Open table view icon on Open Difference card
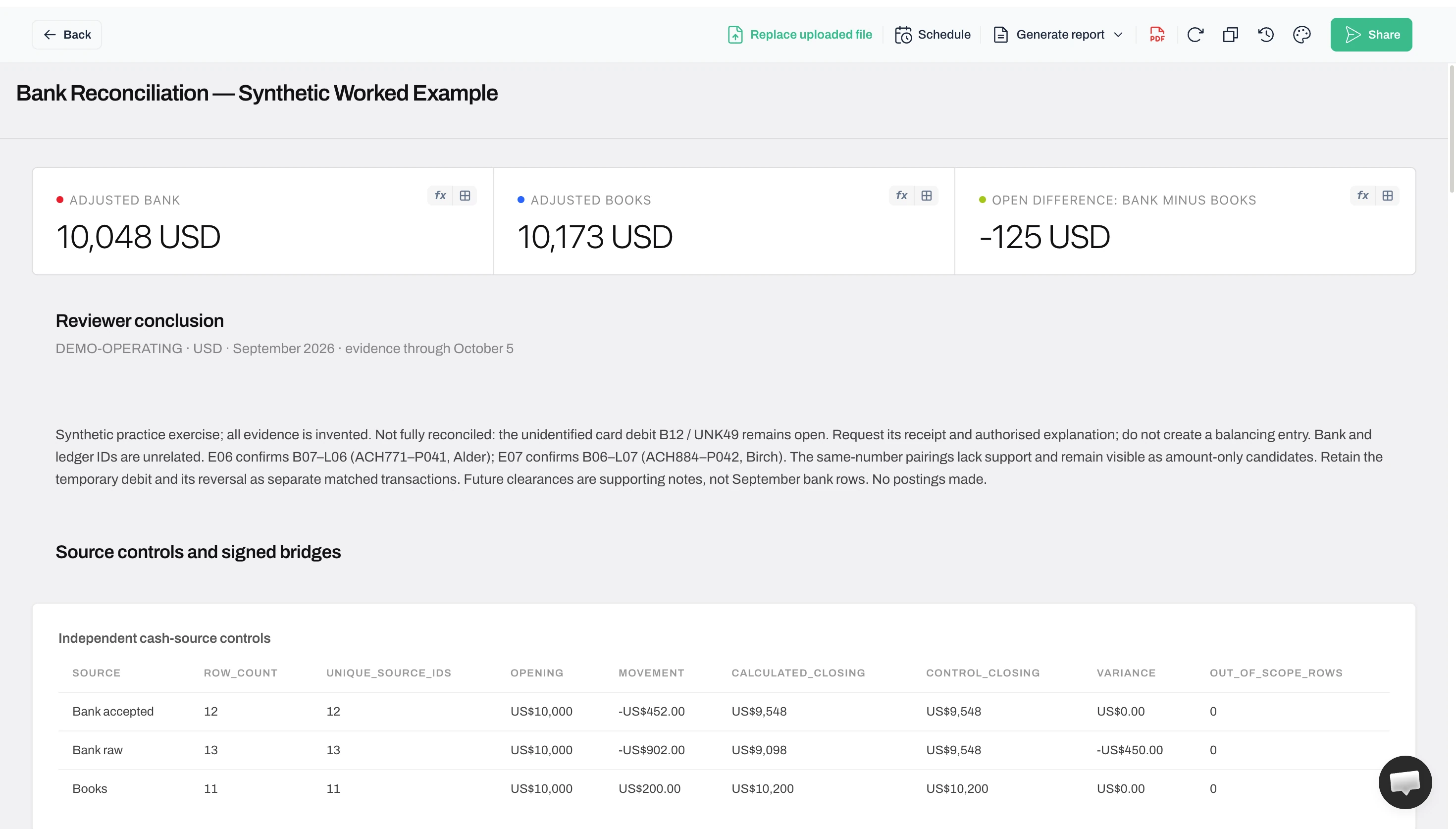The width and height of the screenshot is (1456, 829). point(1387,196)
